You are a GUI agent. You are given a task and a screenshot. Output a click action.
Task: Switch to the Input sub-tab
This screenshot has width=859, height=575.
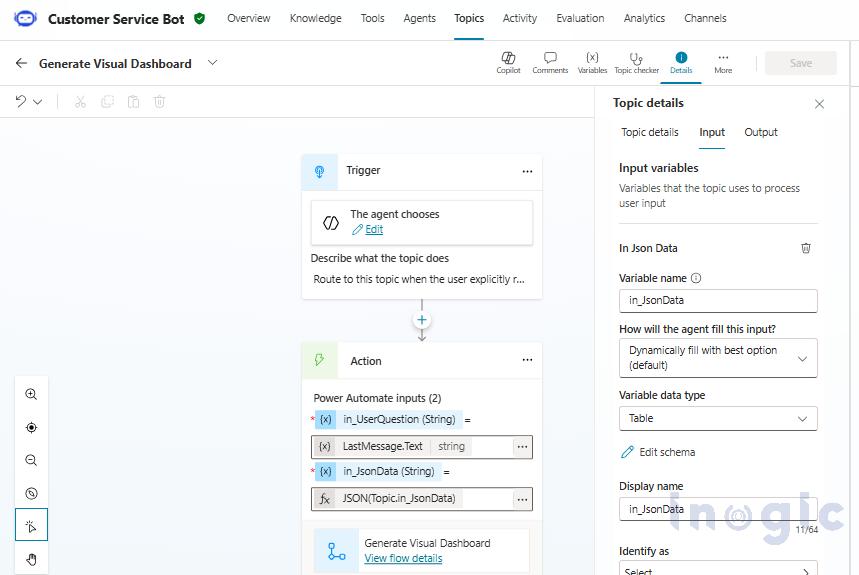pos(712,133)
